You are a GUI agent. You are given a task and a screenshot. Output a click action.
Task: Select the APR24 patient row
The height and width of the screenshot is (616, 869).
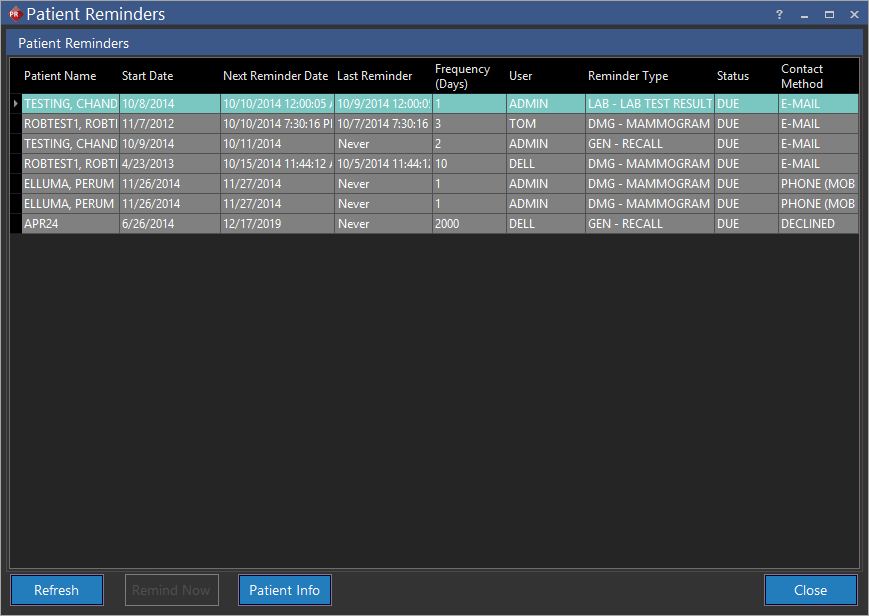[70, 224]
